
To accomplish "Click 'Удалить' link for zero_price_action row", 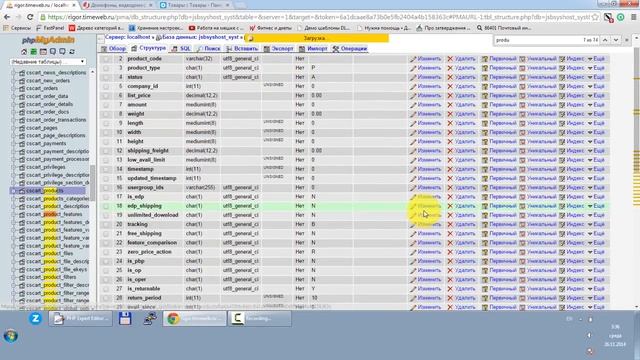I will tap(465, 252).
